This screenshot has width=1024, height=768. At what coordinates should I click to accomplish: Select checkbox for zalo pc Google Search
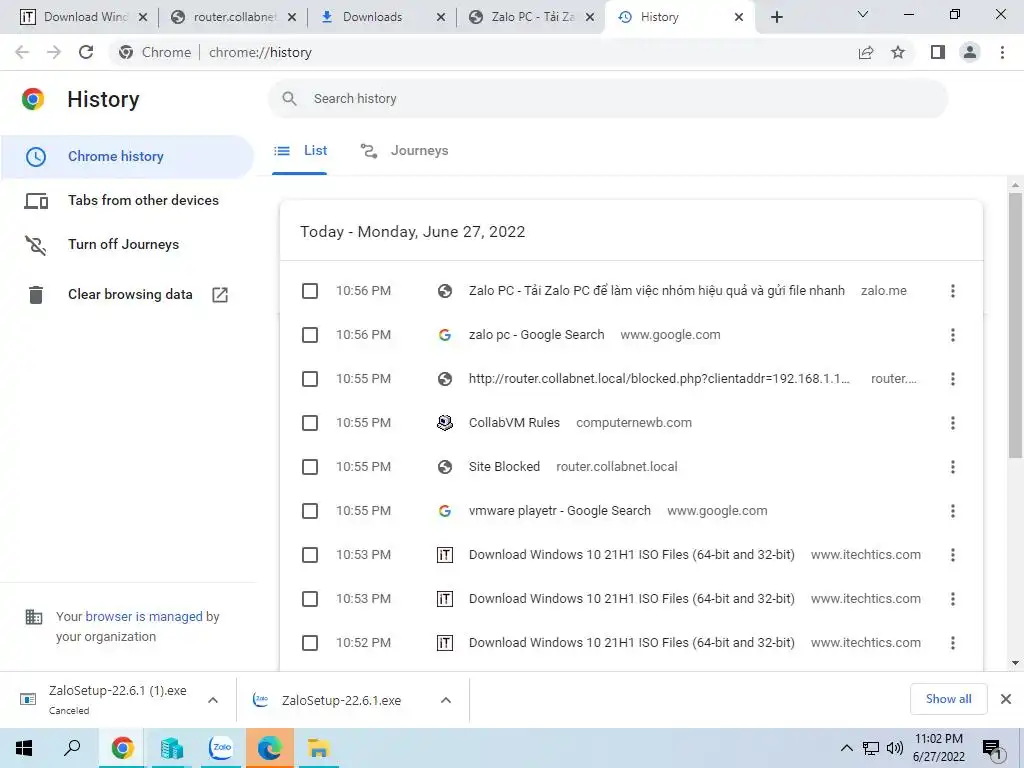tap(310, 335)
